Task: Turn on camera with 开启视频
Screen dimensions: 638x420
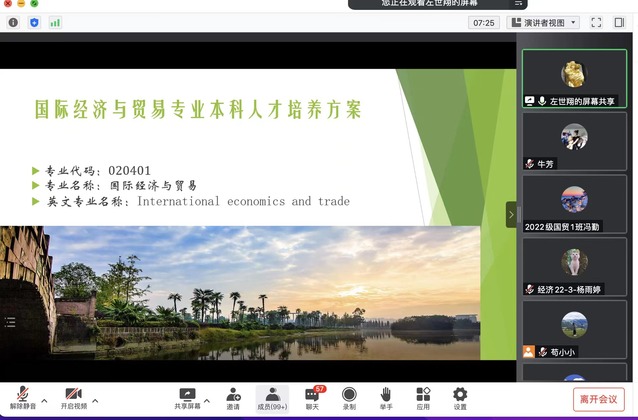Action: [x=73, y=399]
